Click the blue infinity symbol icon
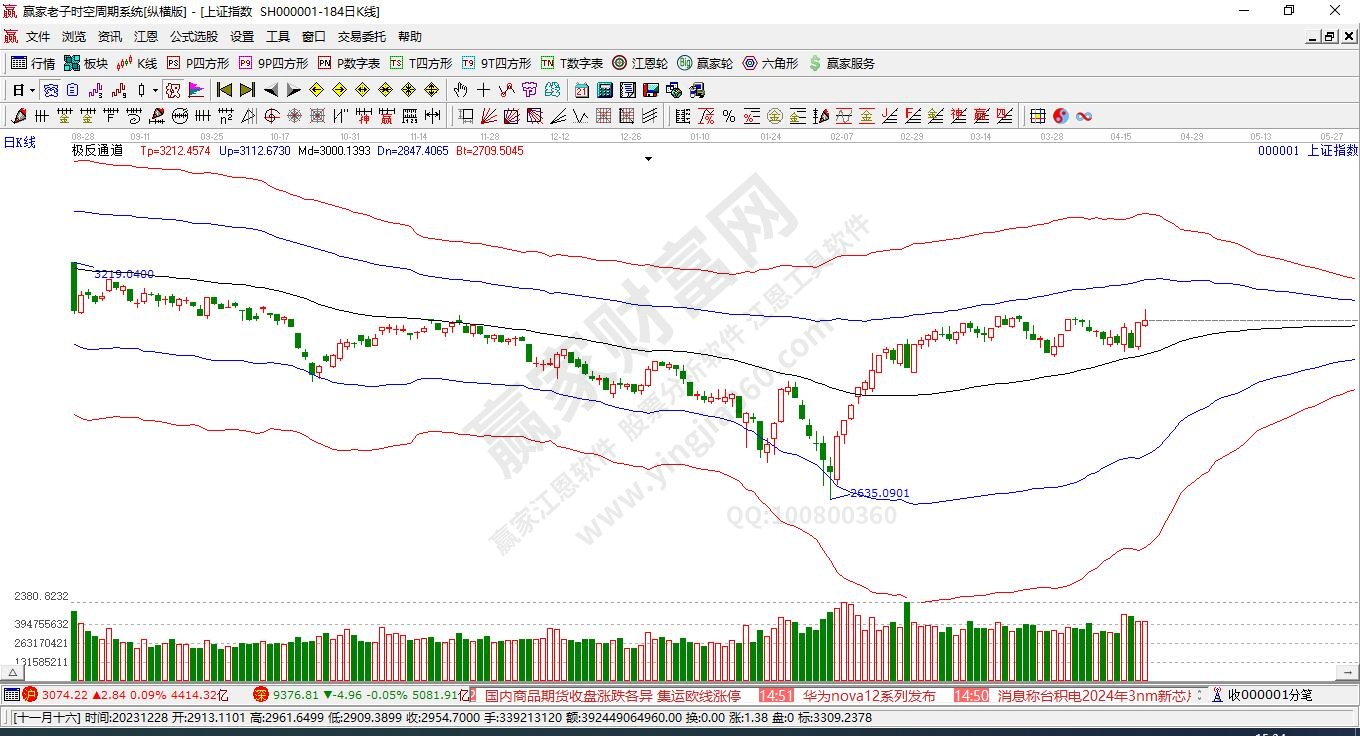 1083,116
